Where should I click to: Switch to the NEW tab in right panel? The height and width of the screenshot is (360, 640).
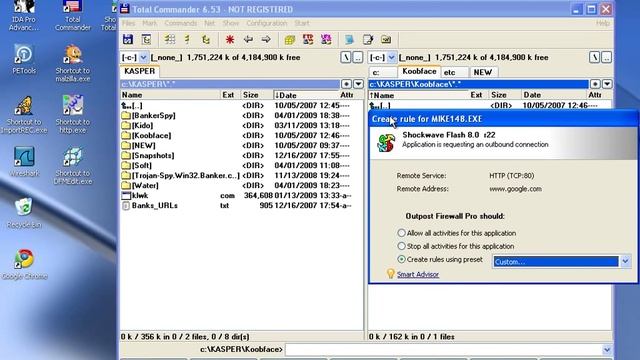click(483, 72)
